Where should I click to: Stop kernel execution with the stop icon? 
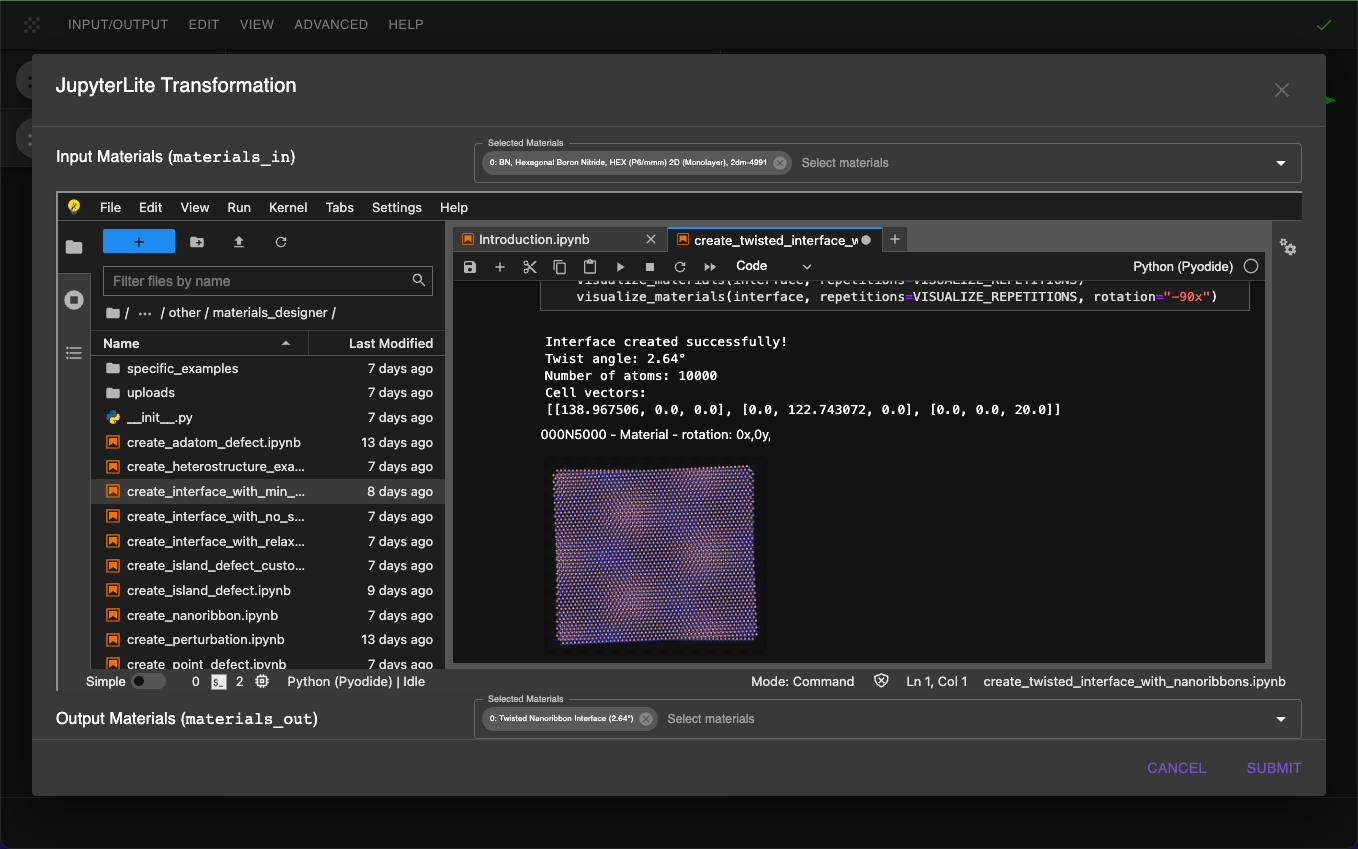(650, 267)
